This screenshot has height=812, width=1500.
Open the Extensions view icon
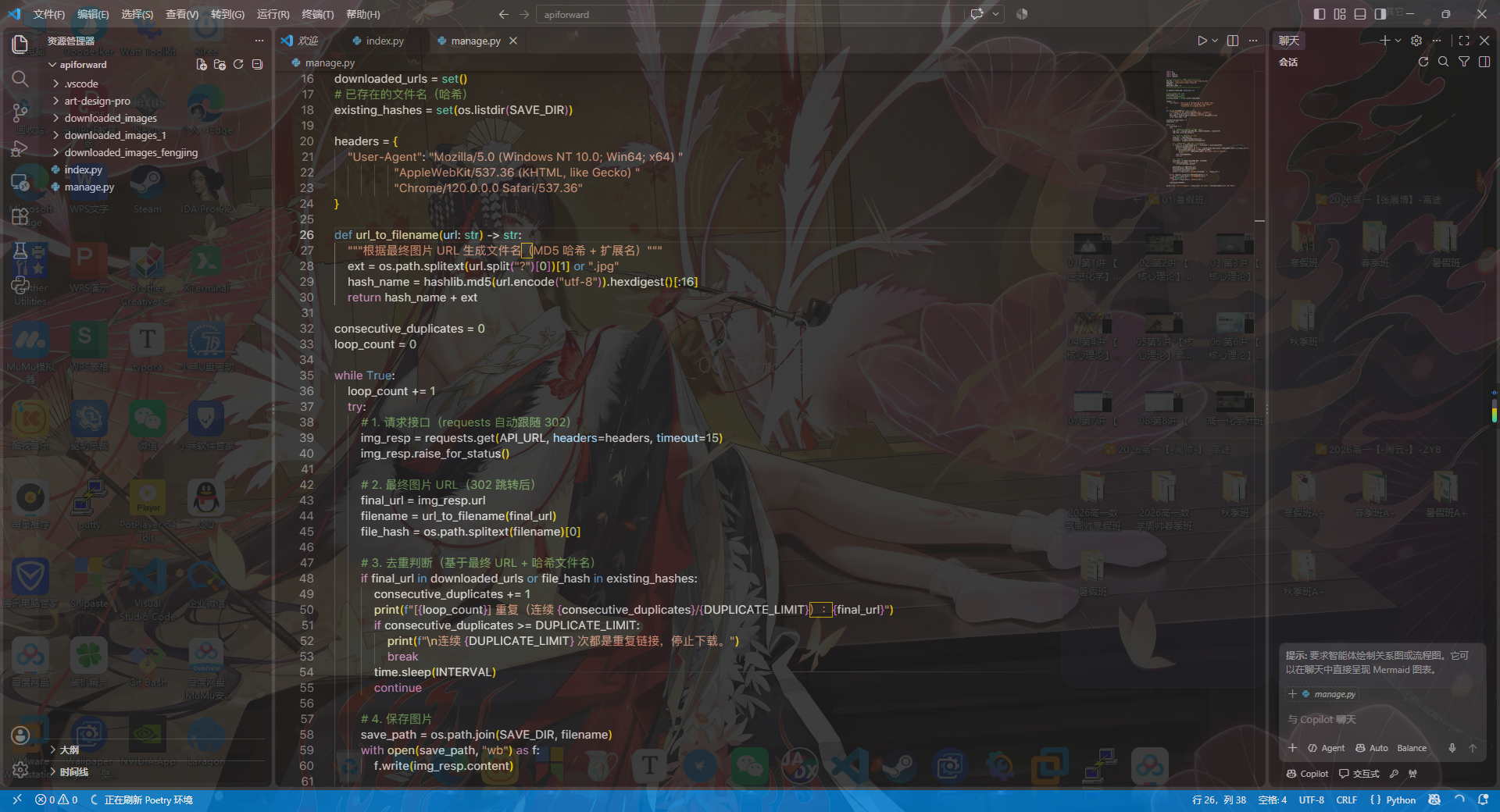(x=20, y=216)
